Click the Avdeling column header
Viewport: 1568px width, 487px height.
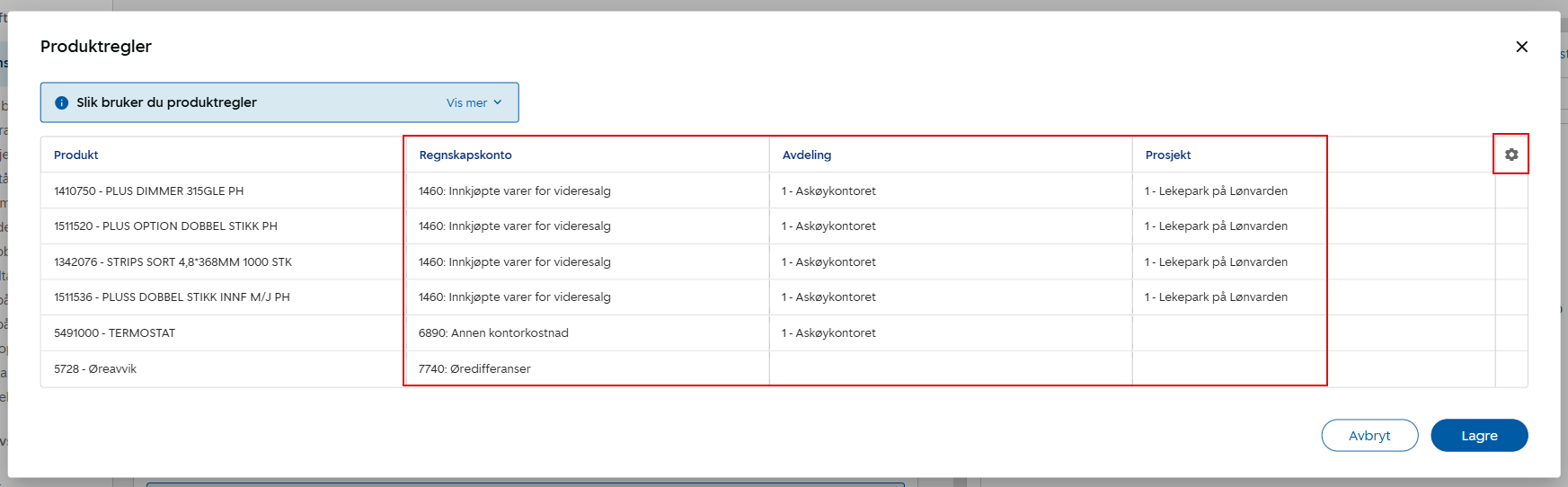(x=807, y=155)
